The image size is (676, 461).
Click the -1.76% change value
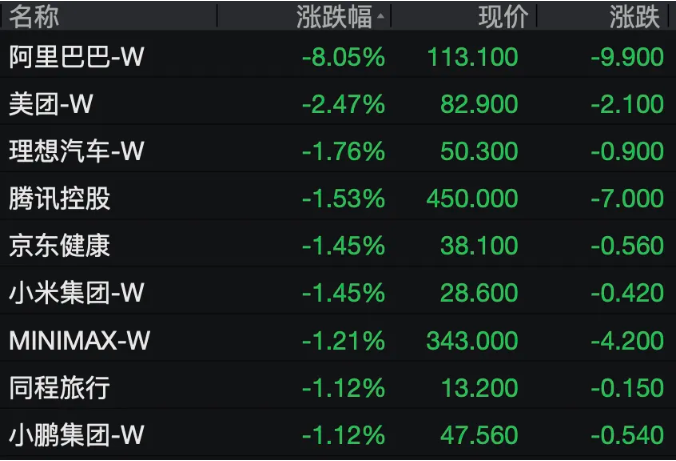coord(344,151)
